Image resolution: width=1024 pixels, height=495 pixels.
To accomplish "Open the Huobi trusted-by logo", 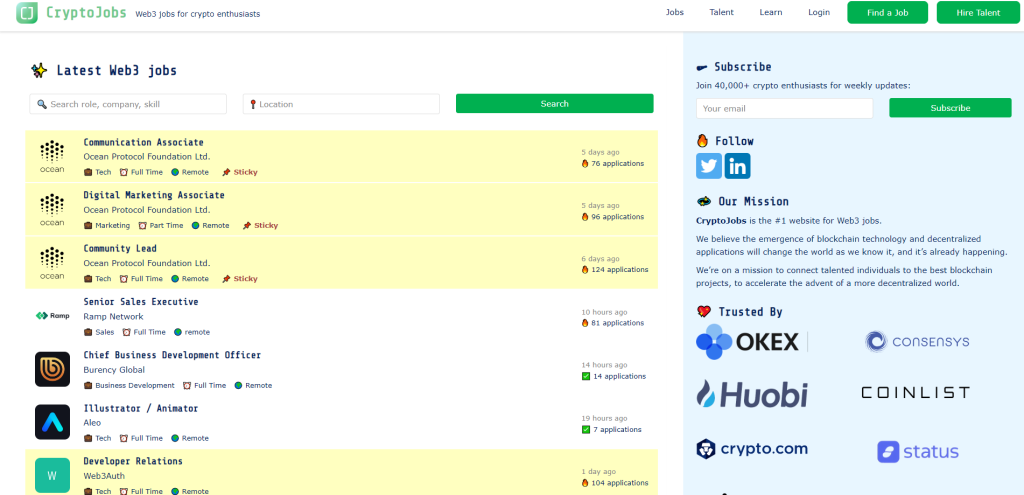I will [752, 394].
